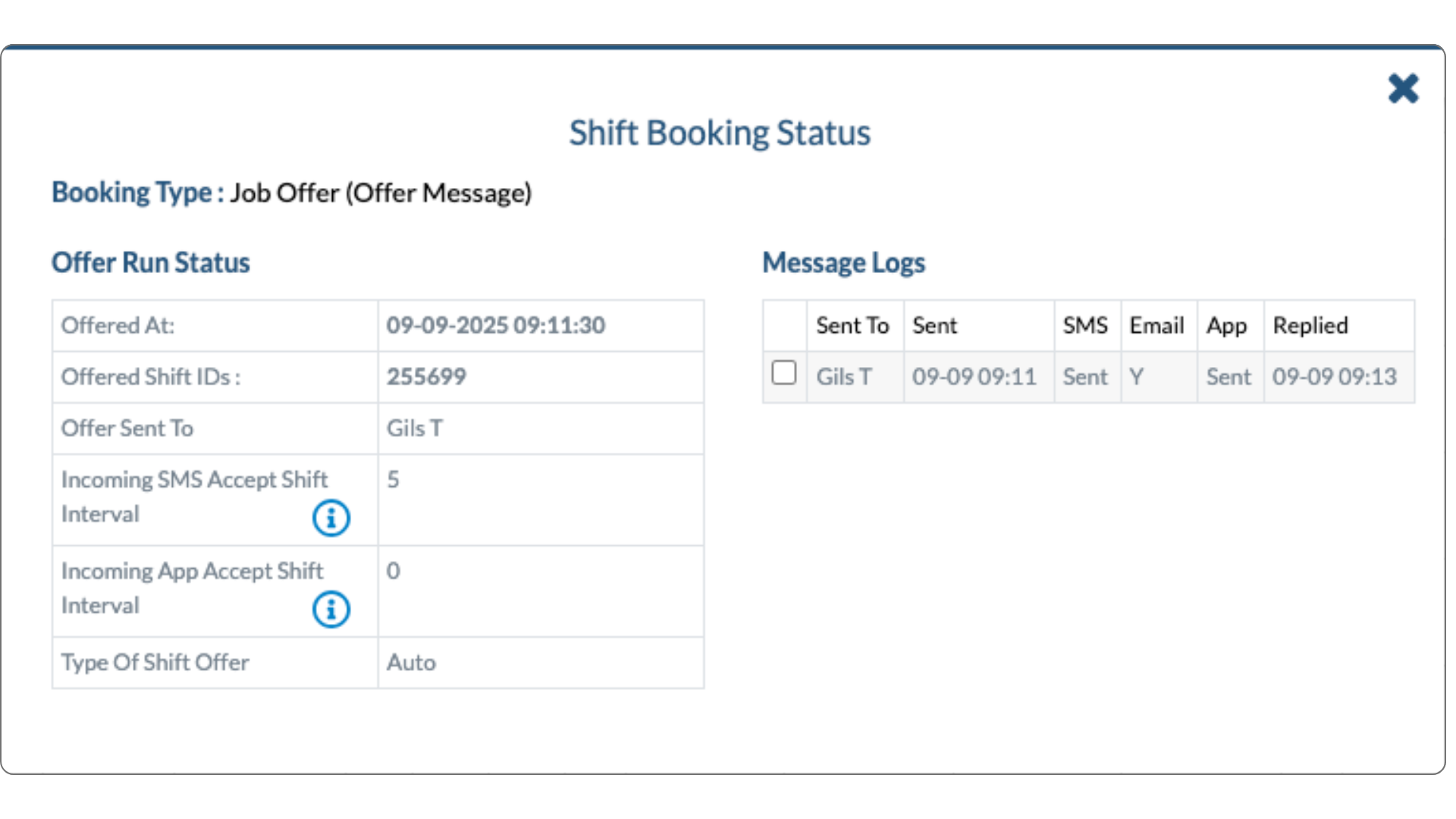Click the Offer Run Status heading
This screenshot has width=1456, height=819.
pos(151,262)
